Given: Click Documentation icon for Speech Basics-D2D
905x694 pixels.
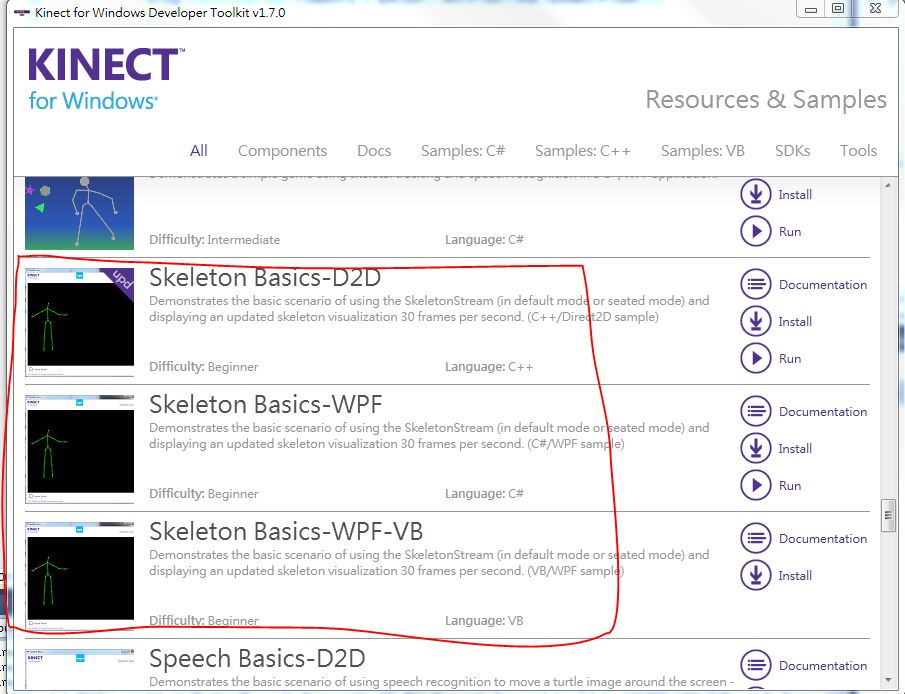Looking at the screenshot, I should point(756,665).
